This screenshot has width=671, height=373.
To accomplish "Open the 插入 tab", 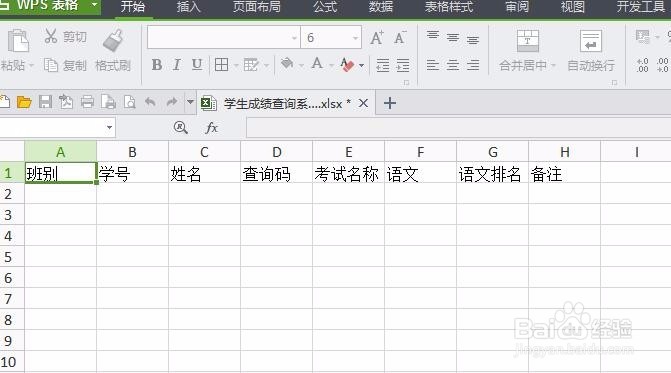I will [x=188, y=6].
